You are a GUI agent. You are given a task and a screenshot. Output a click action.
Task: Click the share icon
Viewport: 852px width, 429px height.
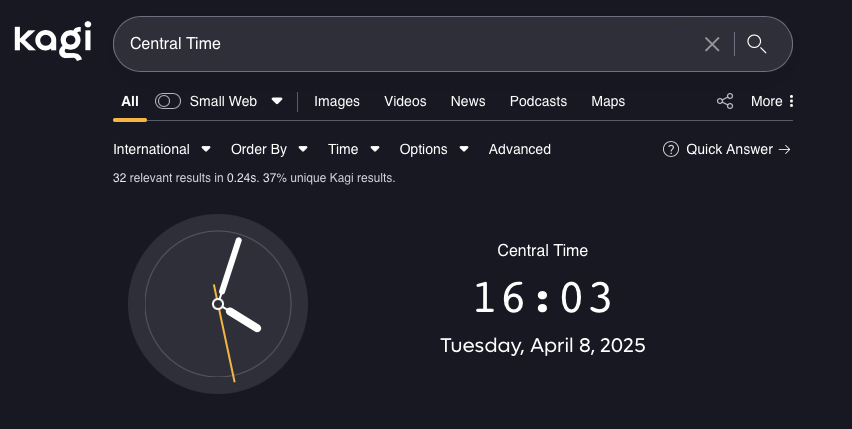click(x=725, y=101)
